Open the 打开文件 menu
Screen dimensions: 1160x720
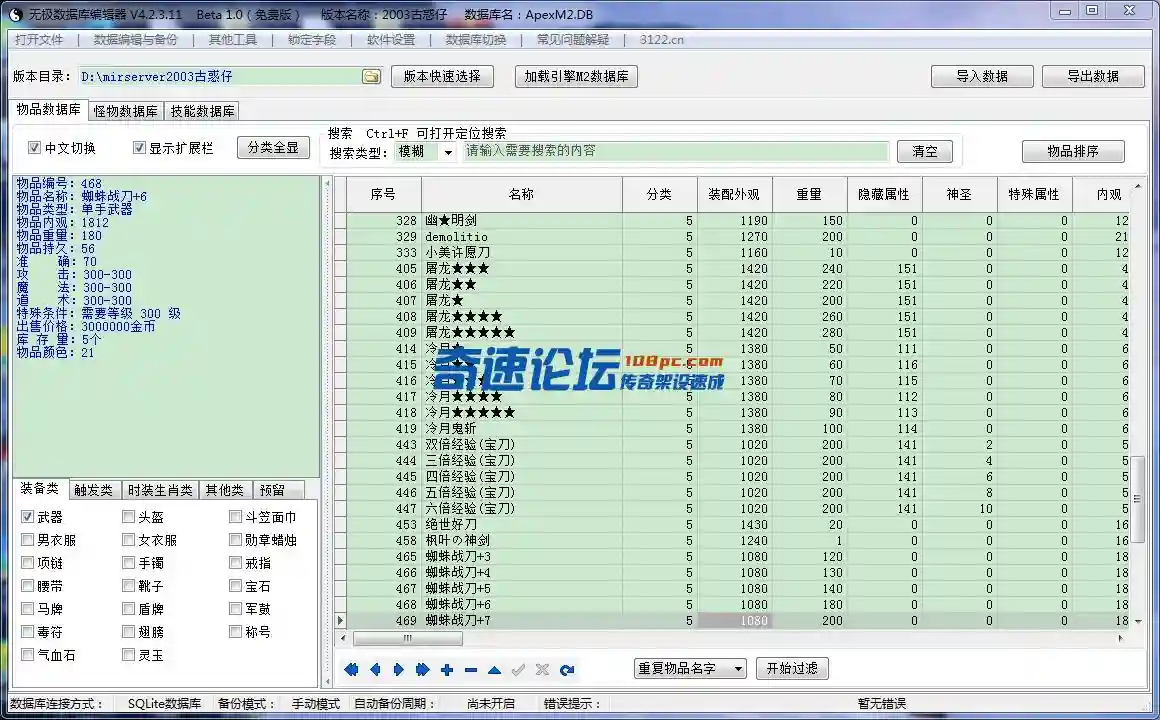39,39
